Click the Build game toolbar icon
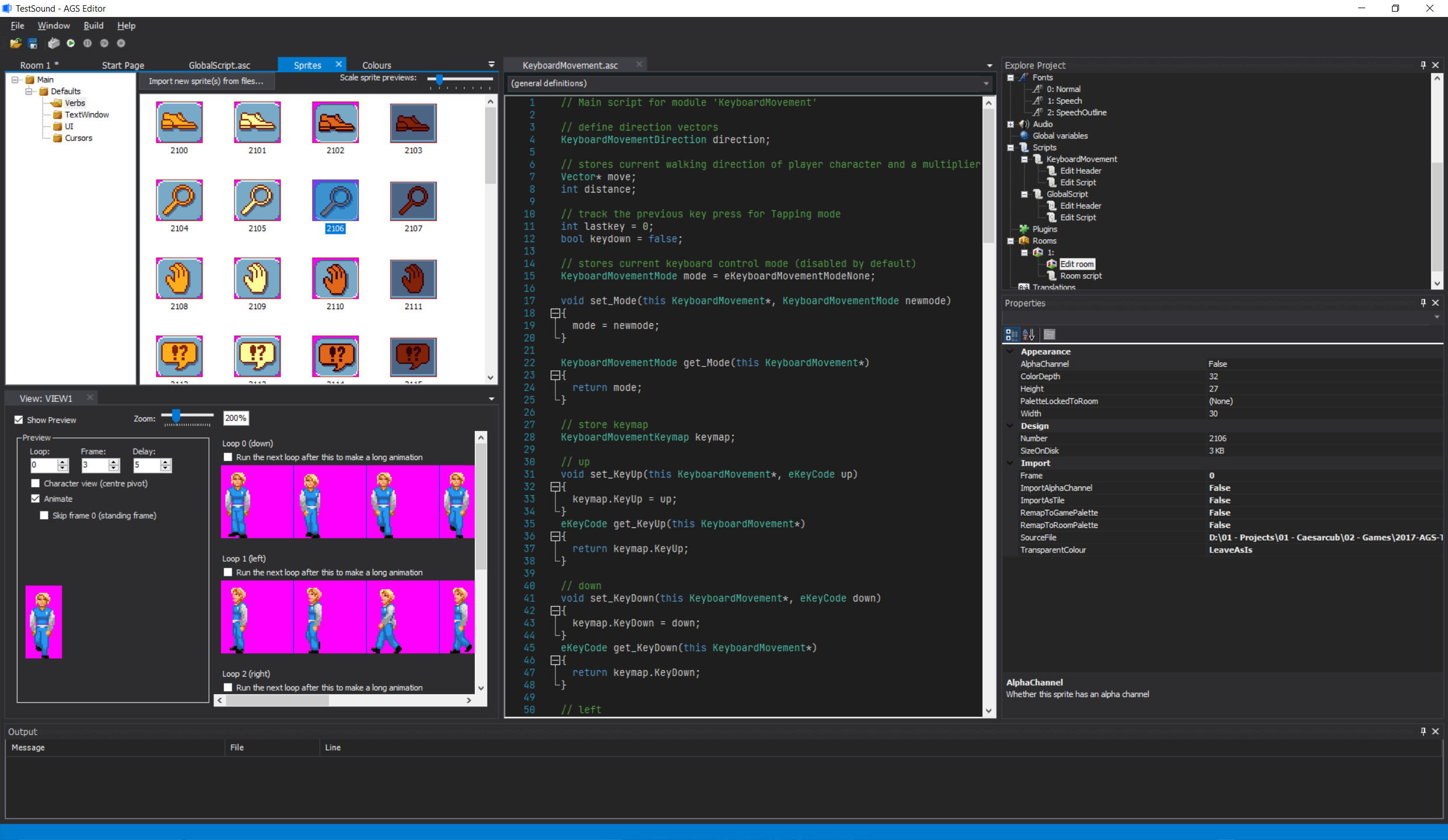The image size is (1448, 840). [54, 43]
